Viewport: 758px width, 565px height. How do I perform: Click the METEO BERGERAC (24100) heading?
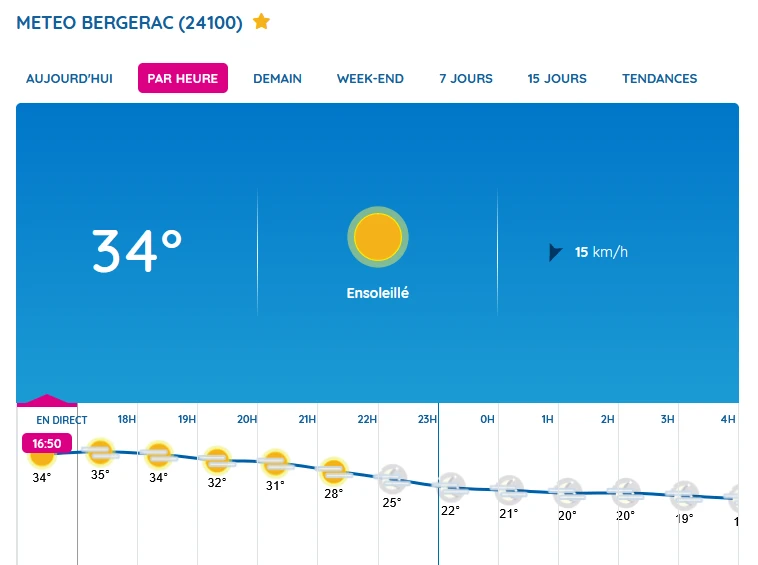click(130, 23)
